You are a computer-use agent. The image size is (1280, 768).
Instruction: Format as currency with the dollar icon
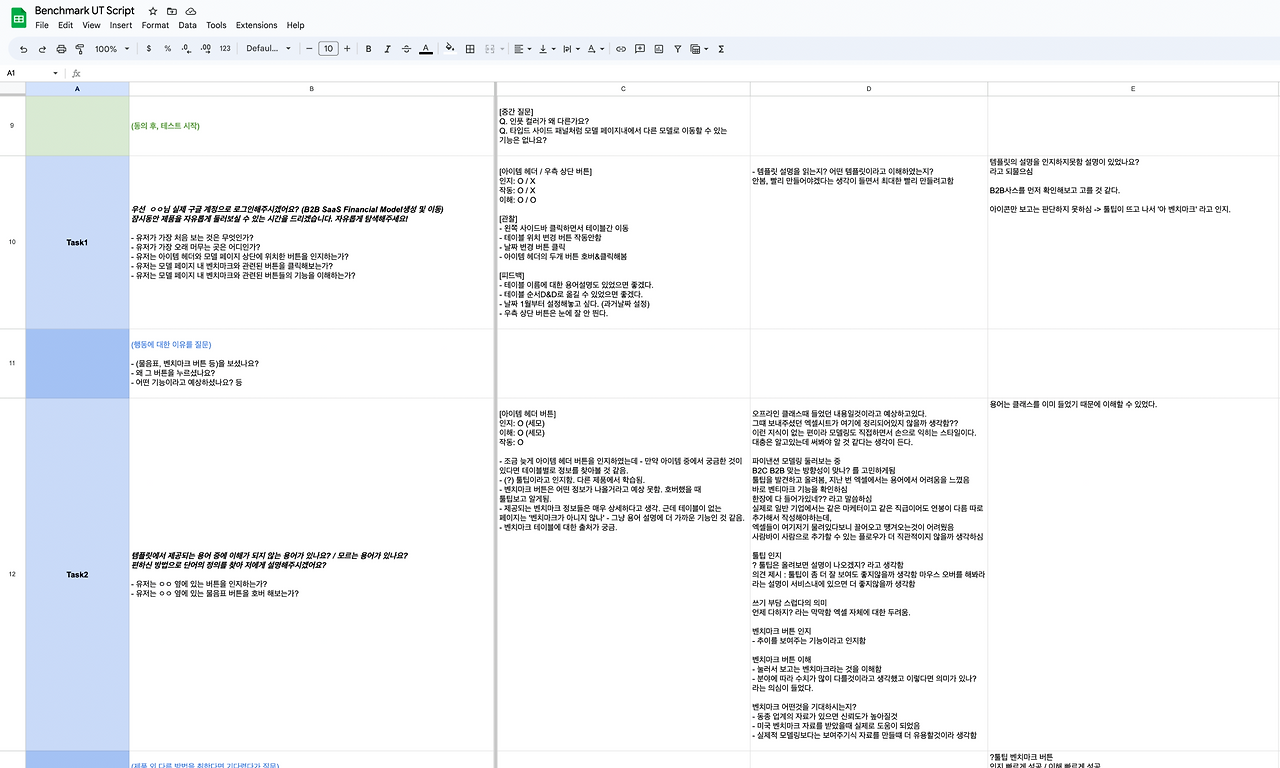[149, 48]
